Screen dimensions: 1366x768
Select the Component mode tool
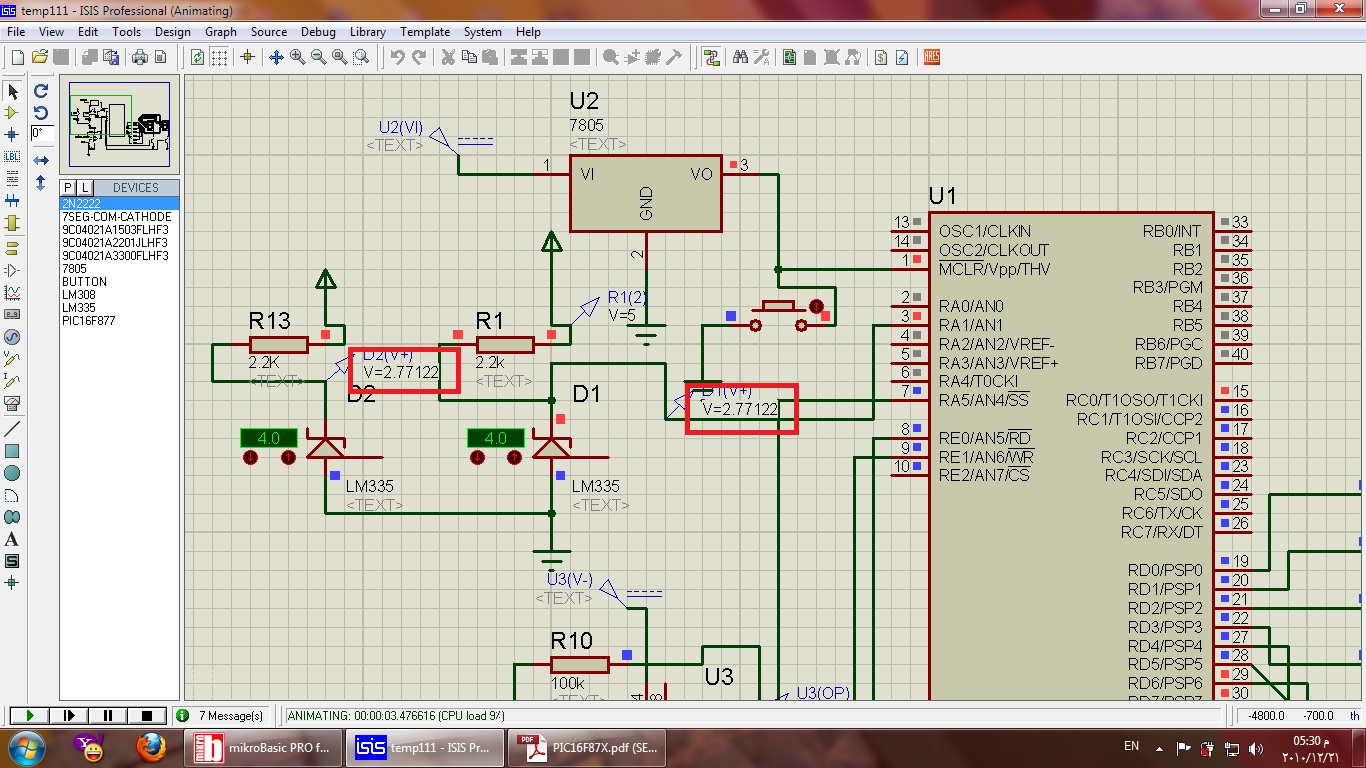[13, 113]
